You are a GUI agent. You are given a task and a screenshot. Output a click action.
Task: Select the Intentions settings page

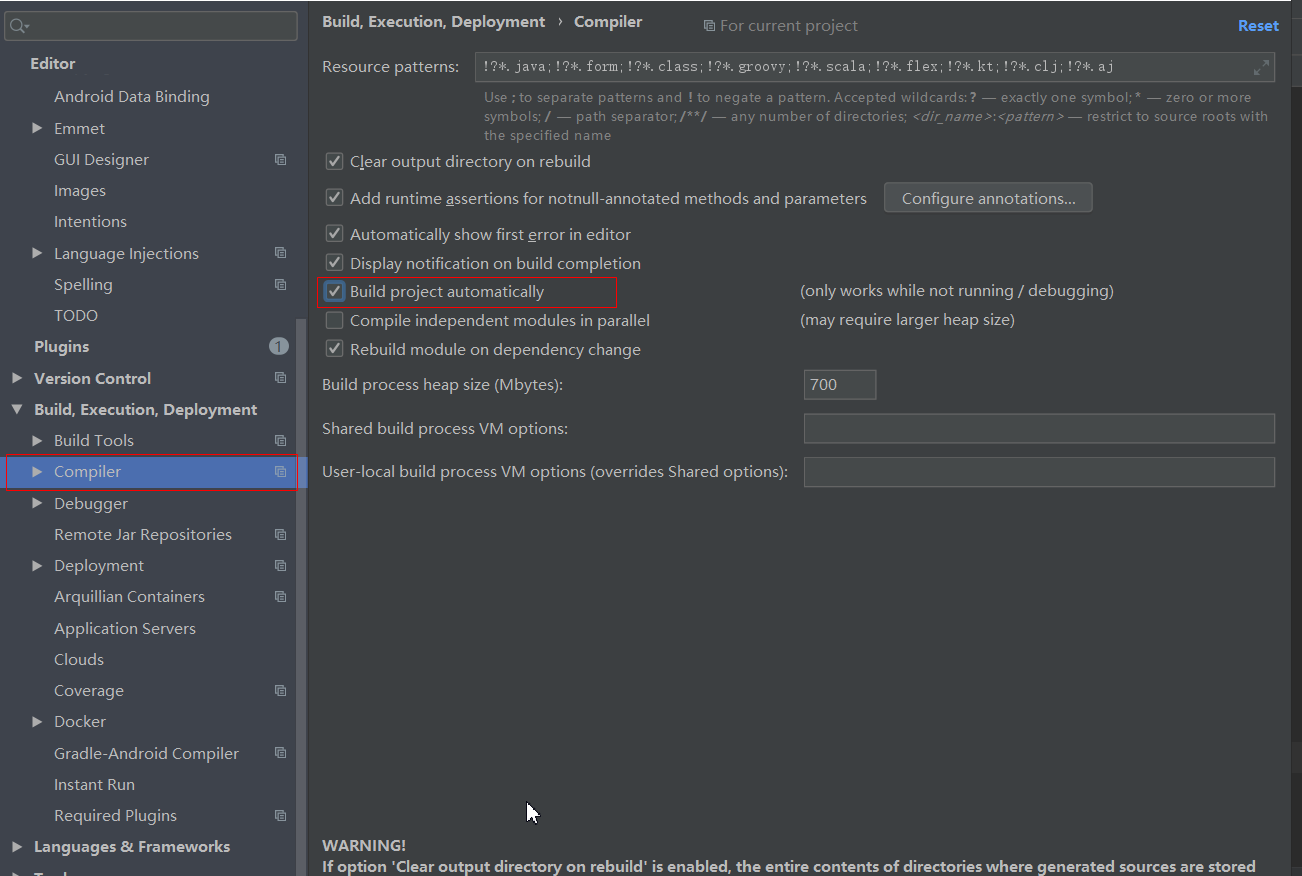(90, 221)
